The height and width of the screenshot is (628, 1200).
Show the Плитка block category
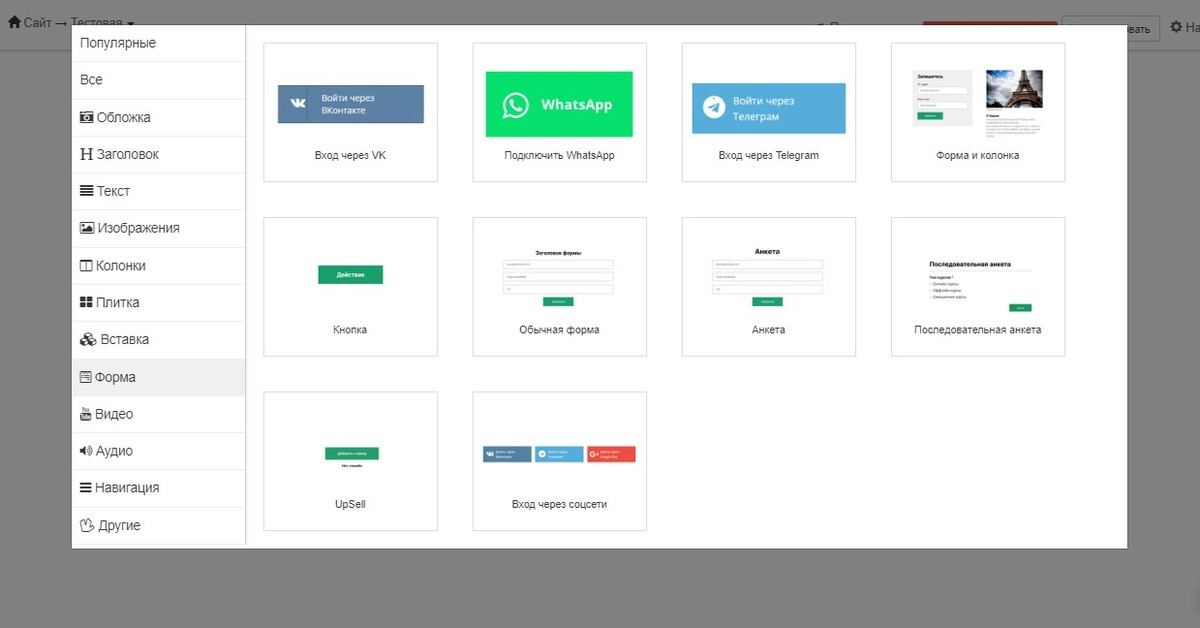pos(158,302)
